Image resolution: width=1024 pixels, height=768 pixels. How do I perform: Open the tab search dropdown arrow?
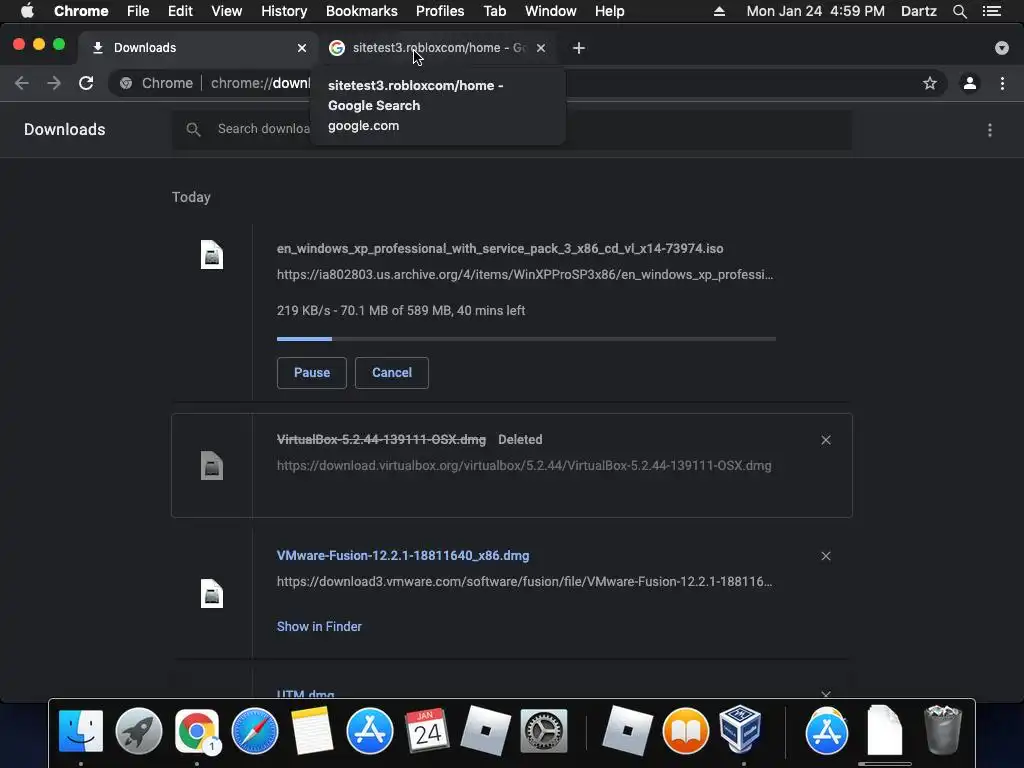tap(1001, 48)
